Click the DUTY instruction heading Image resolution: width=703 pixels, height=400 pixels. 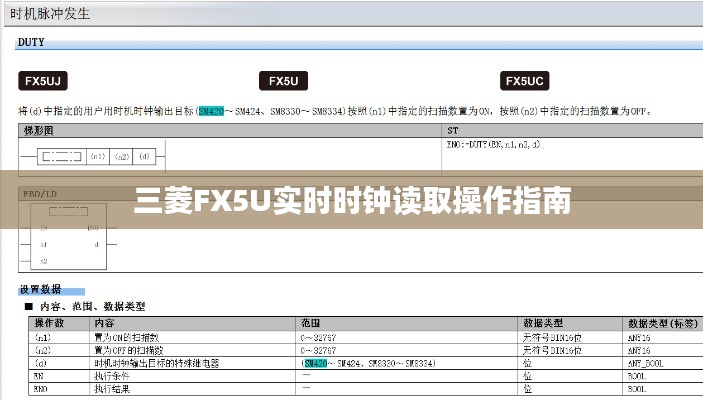tap(31, 42)
